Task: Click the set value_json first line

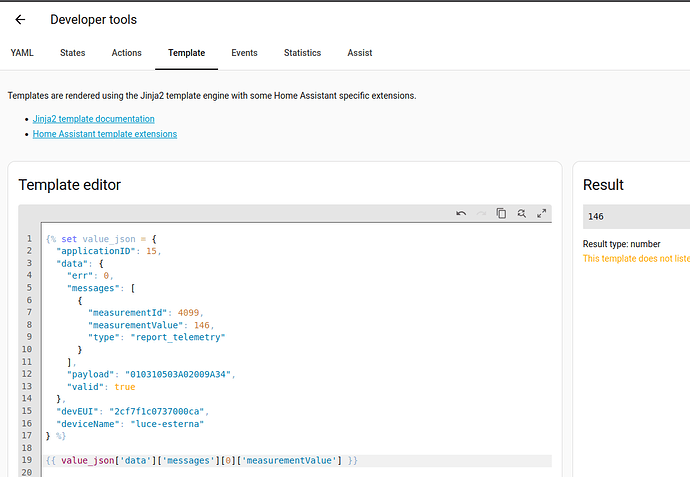Action: [x=101, y=238]
